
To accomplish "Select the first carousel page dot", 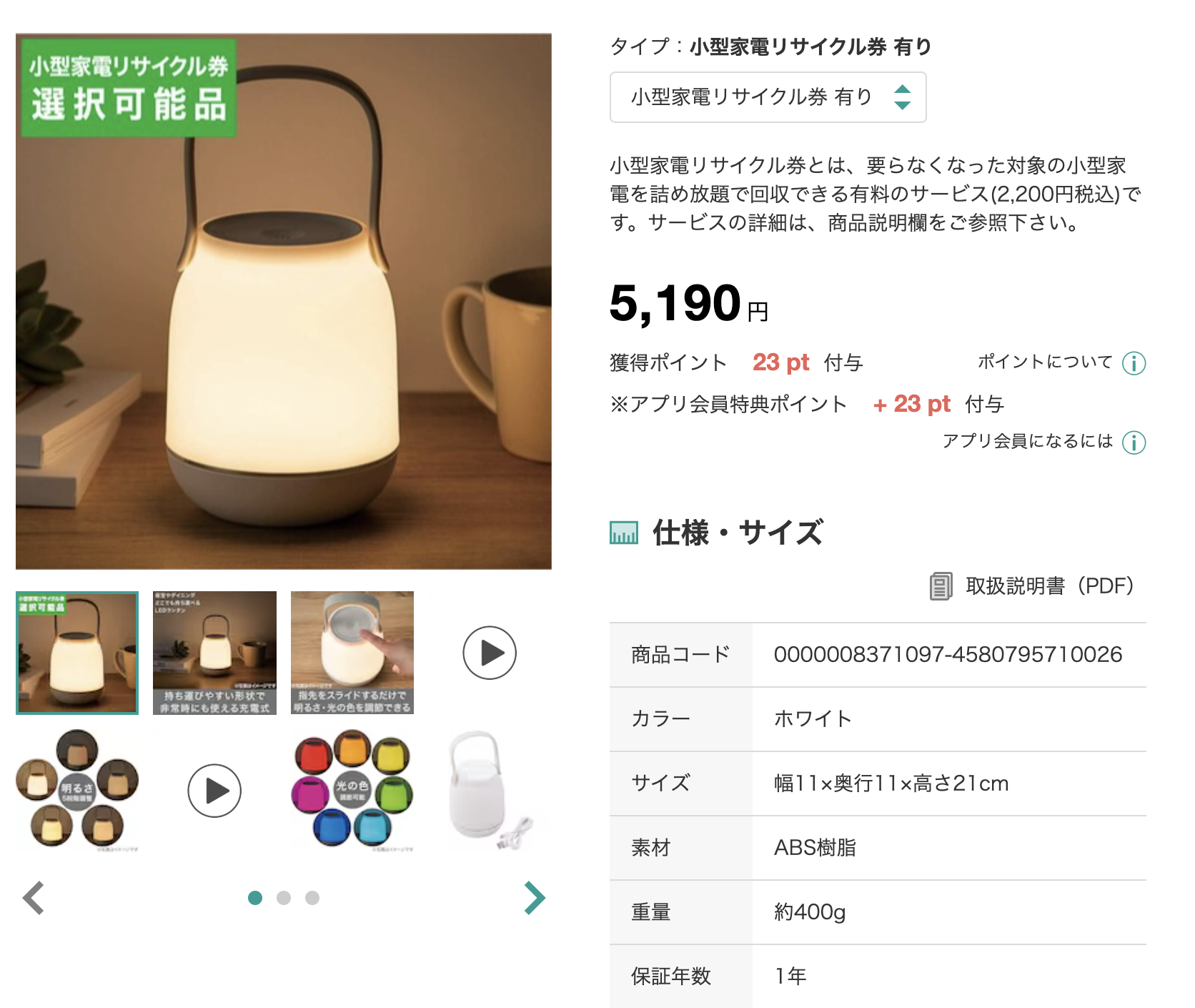I will click(x=255, y=898).
